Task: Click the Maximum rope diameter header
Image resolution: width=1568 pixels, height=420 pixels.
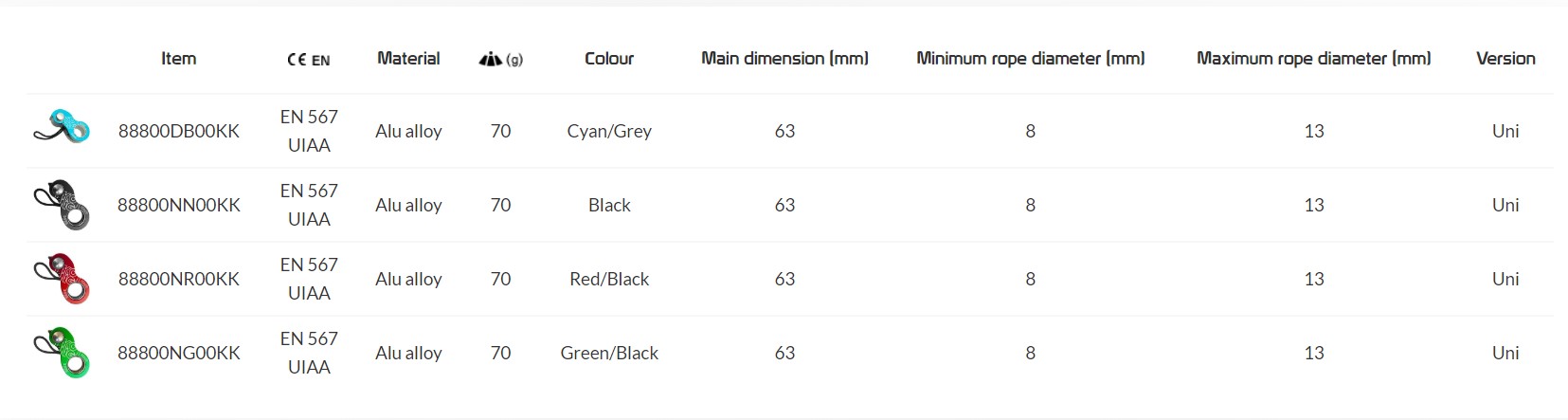Action: 1313,59
